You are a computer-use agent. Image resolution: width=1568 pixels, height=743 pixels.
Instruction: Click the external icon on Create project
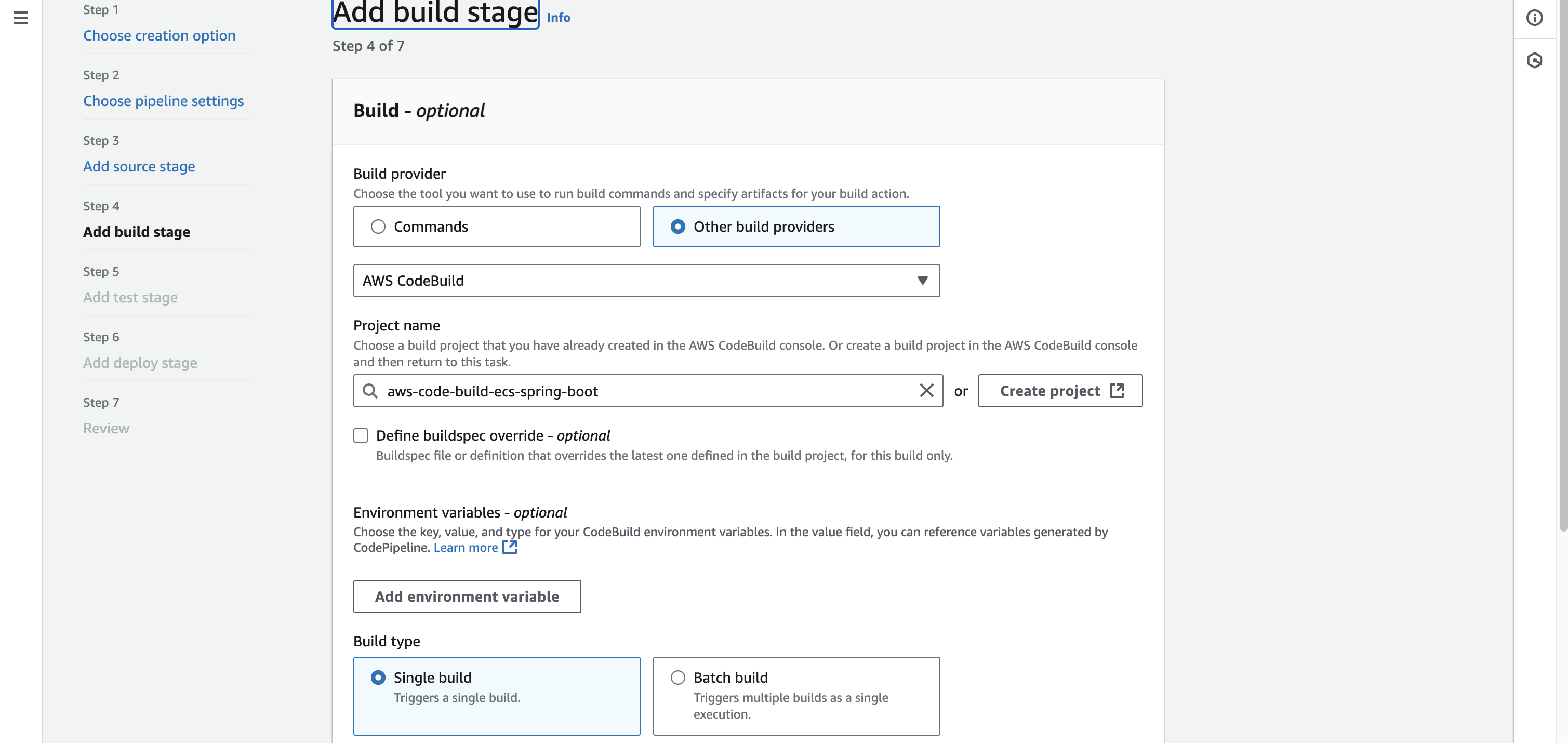(1117, 391)
